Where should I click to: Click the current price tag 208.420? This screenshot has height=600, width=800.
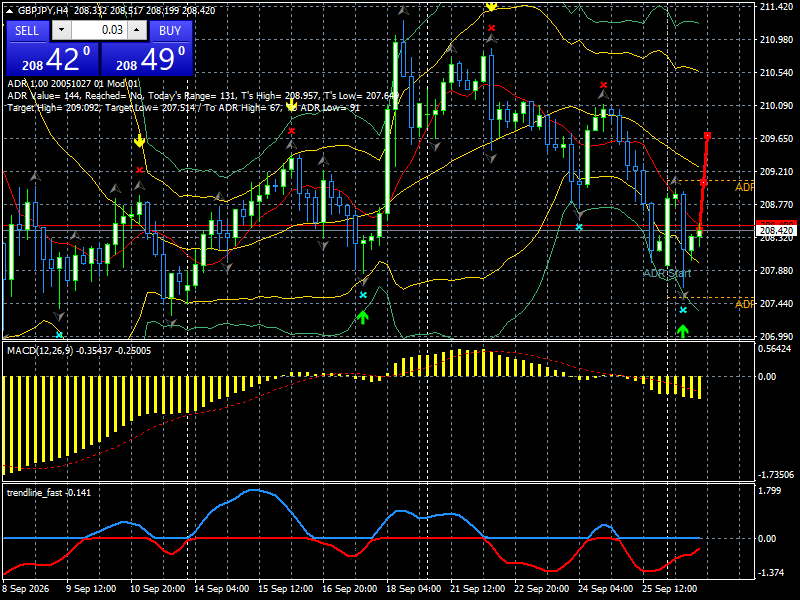pos(777,231)
